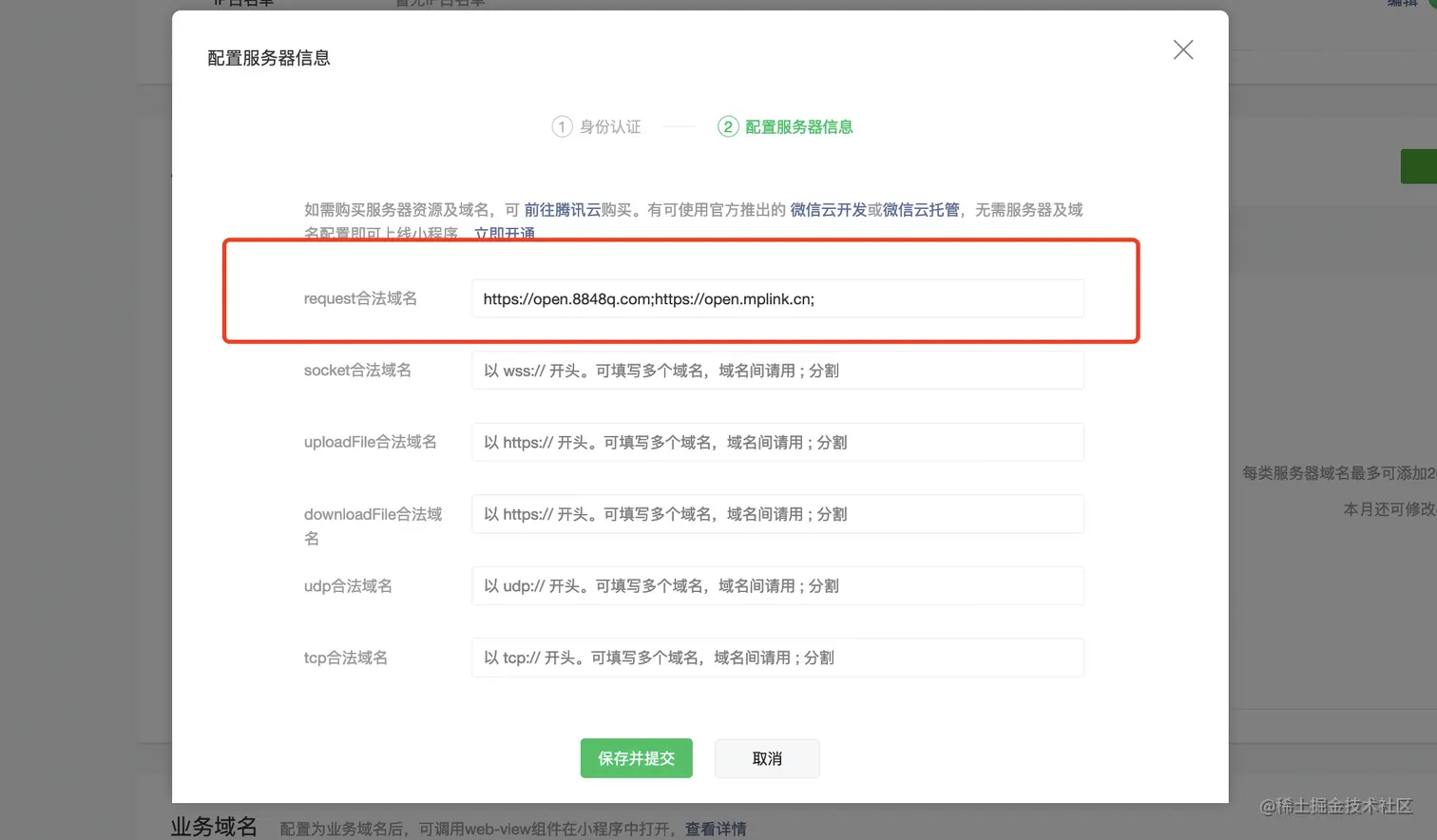Click the 取消 cancel button

[x=766, y=758]
